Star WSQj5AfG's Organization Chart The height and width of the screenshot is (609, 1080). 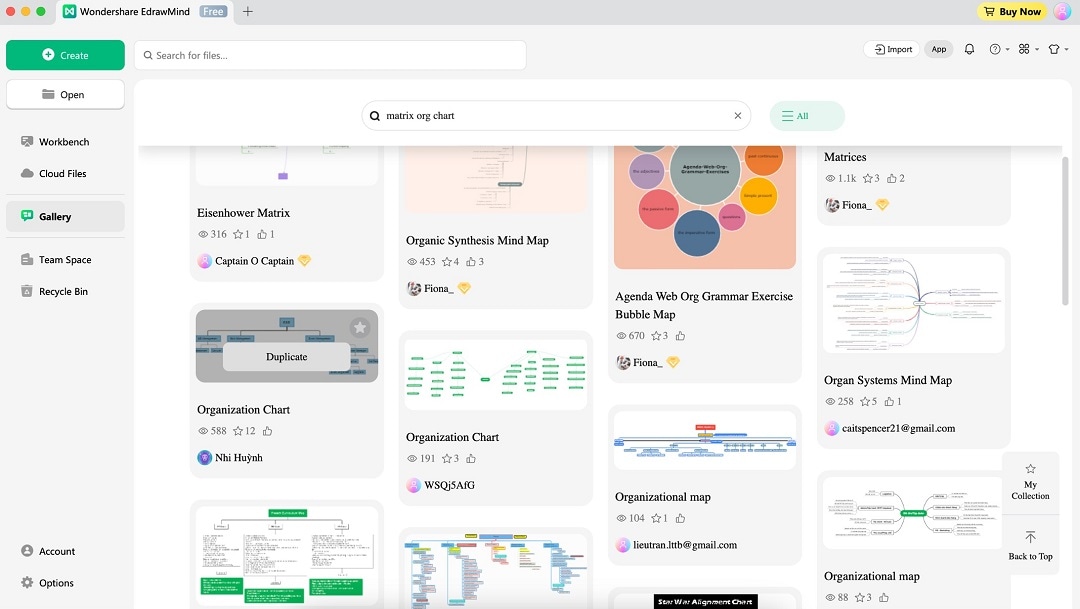(x=450, y=459)
